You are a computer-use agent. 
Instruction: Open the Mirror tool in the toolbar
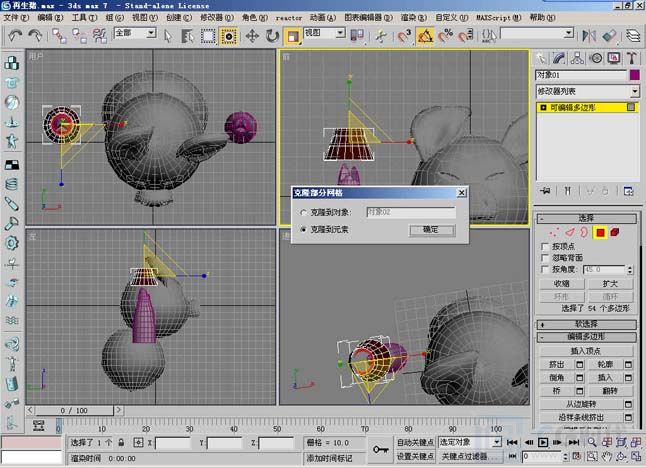click(x=589, y=36)
